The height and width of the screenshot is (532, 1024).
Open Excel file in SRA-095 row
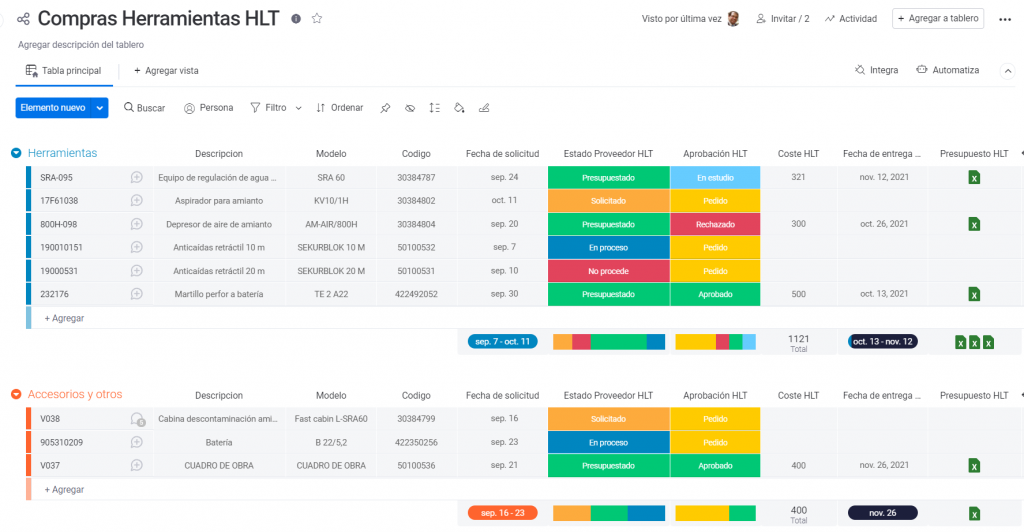coord(974,177)
